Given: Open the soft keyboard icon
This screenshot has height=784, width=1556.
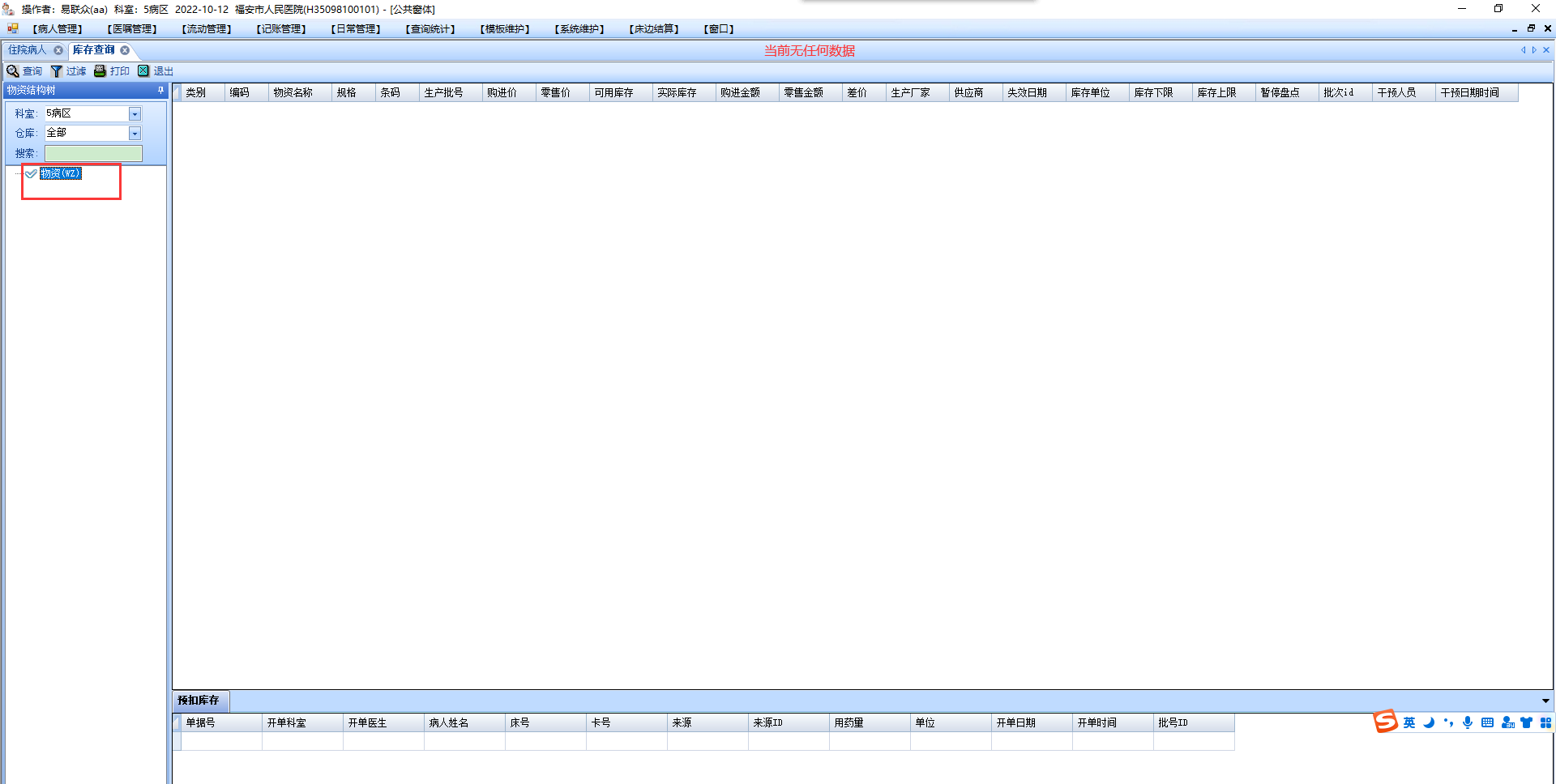Looking at the screenshot, I should coord(1487,722).
